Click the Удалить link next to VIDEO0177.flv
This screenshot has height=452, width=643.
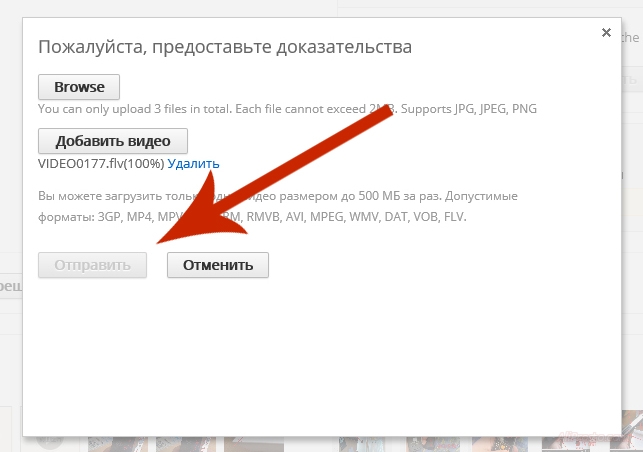pos(193,163)
